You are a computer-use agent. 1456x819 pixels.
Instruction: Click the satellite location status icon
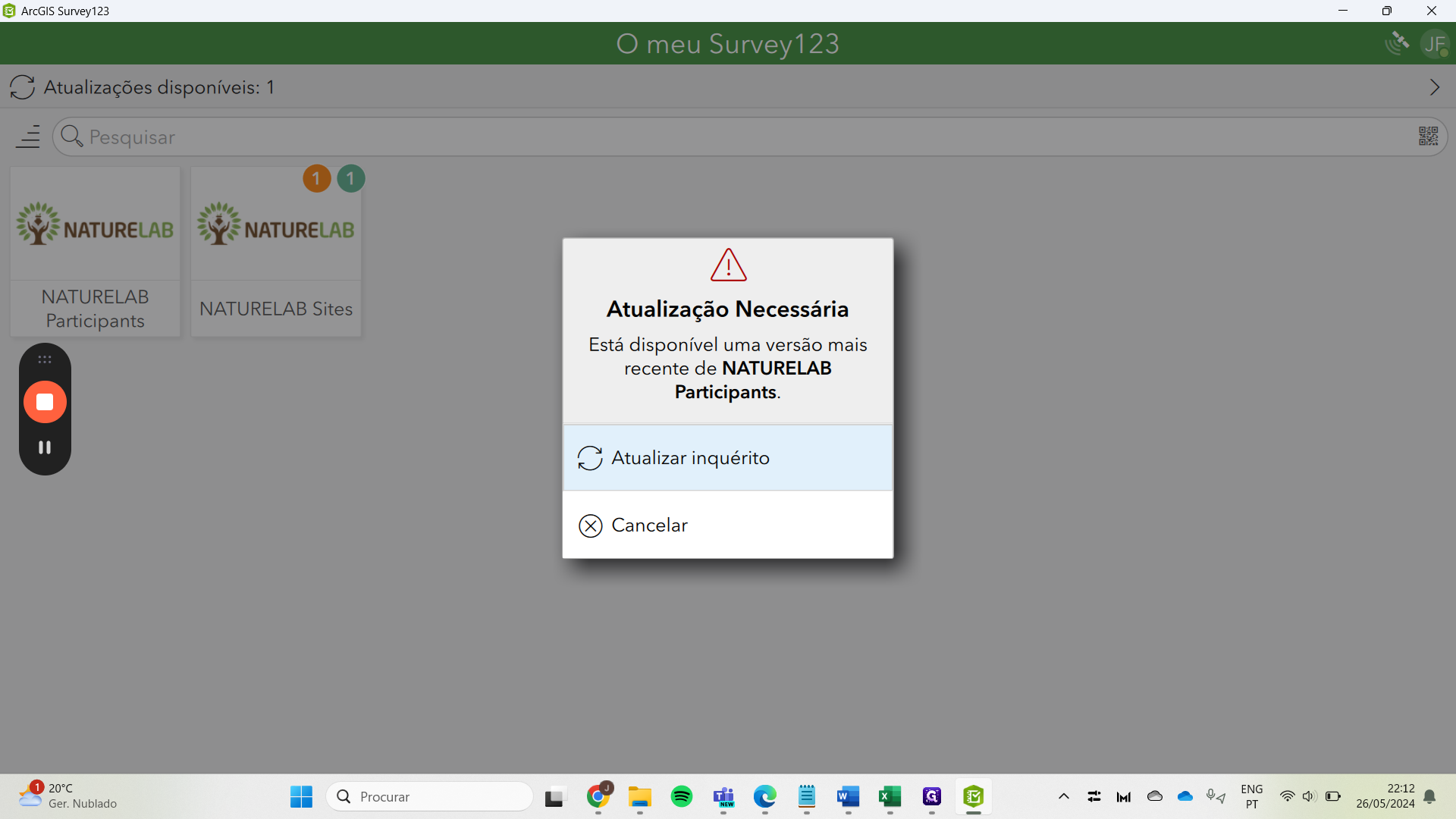[x=1397, y=43]
